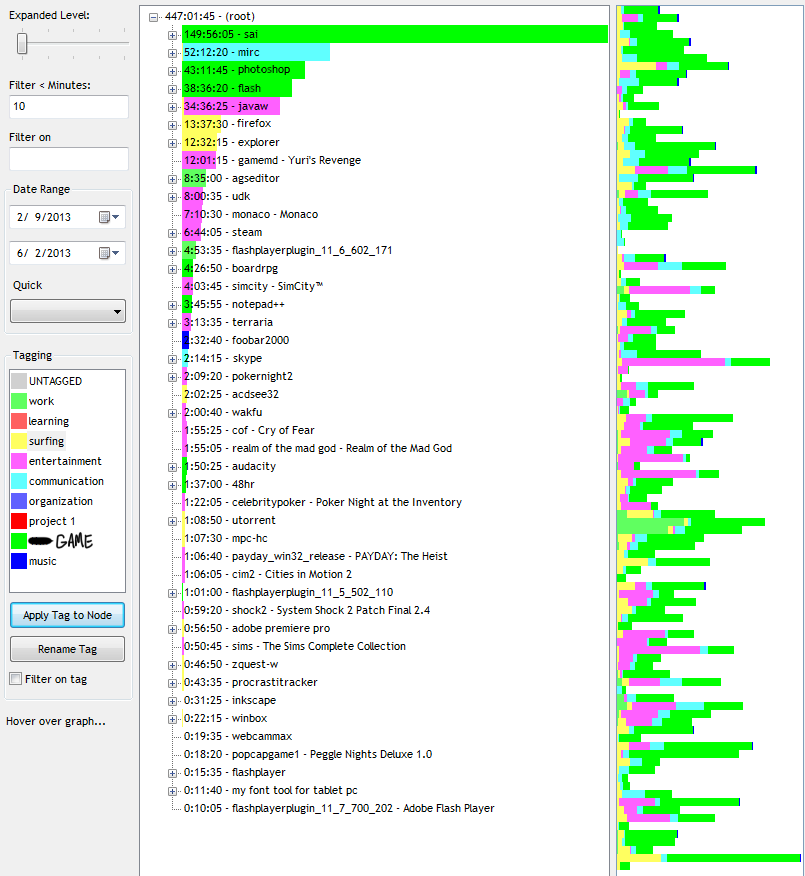Select the communication tag

pos(66,481)
